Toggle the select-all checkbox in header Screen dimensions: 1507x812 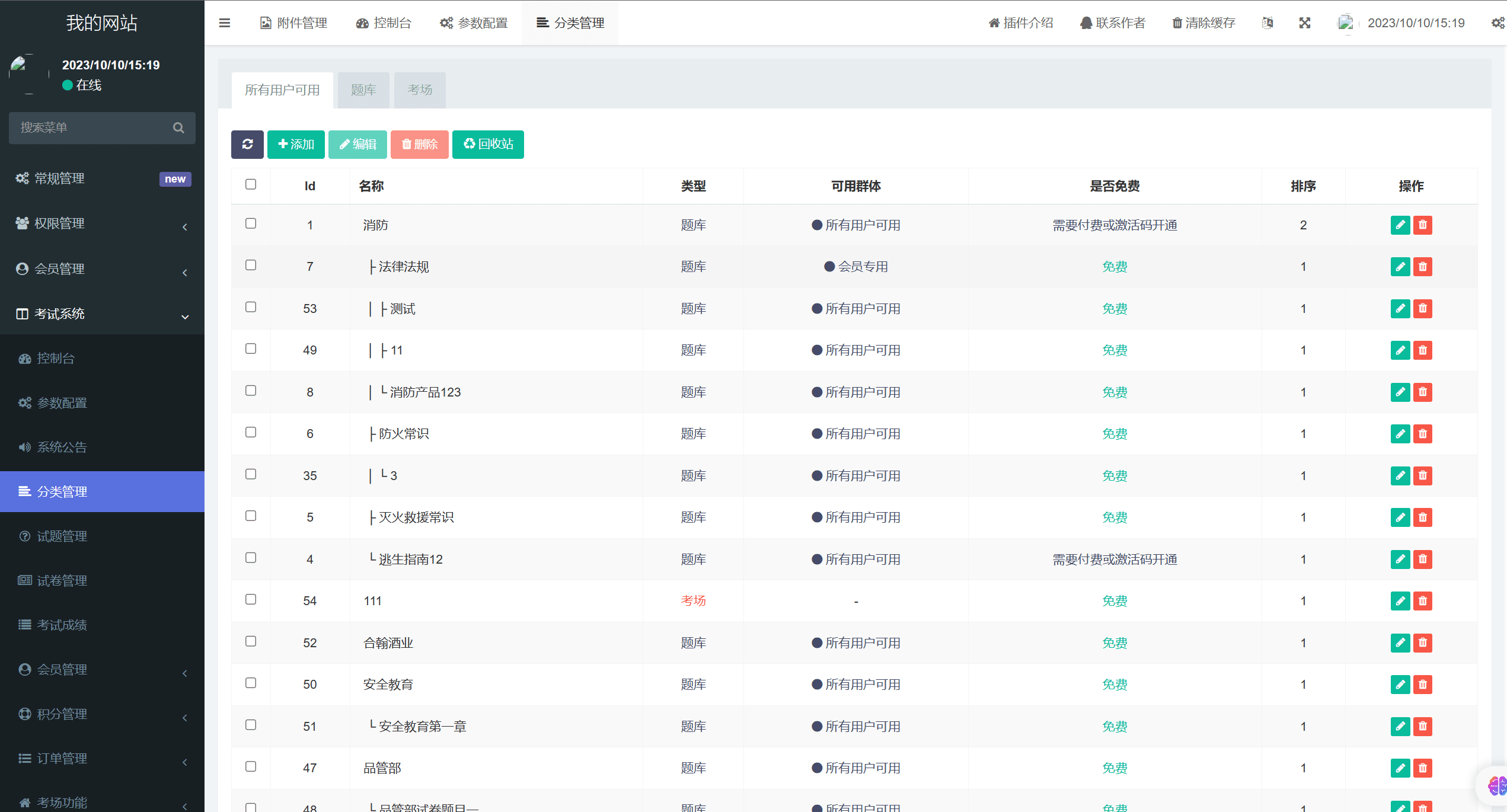click(251, 184)
